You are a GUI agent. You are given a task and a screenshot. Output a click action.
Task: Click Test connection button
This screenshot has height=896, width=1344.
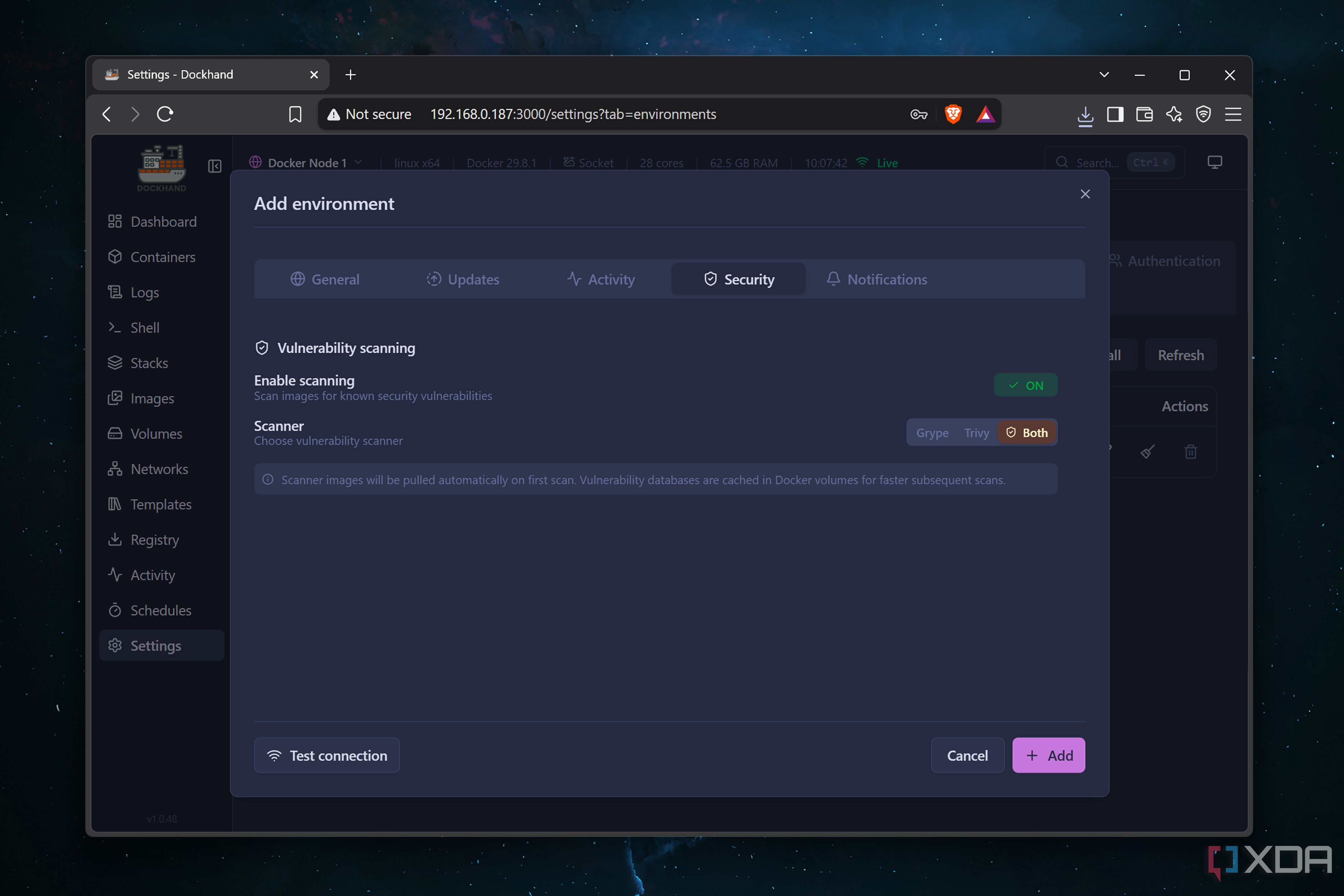tap(327, 755)
